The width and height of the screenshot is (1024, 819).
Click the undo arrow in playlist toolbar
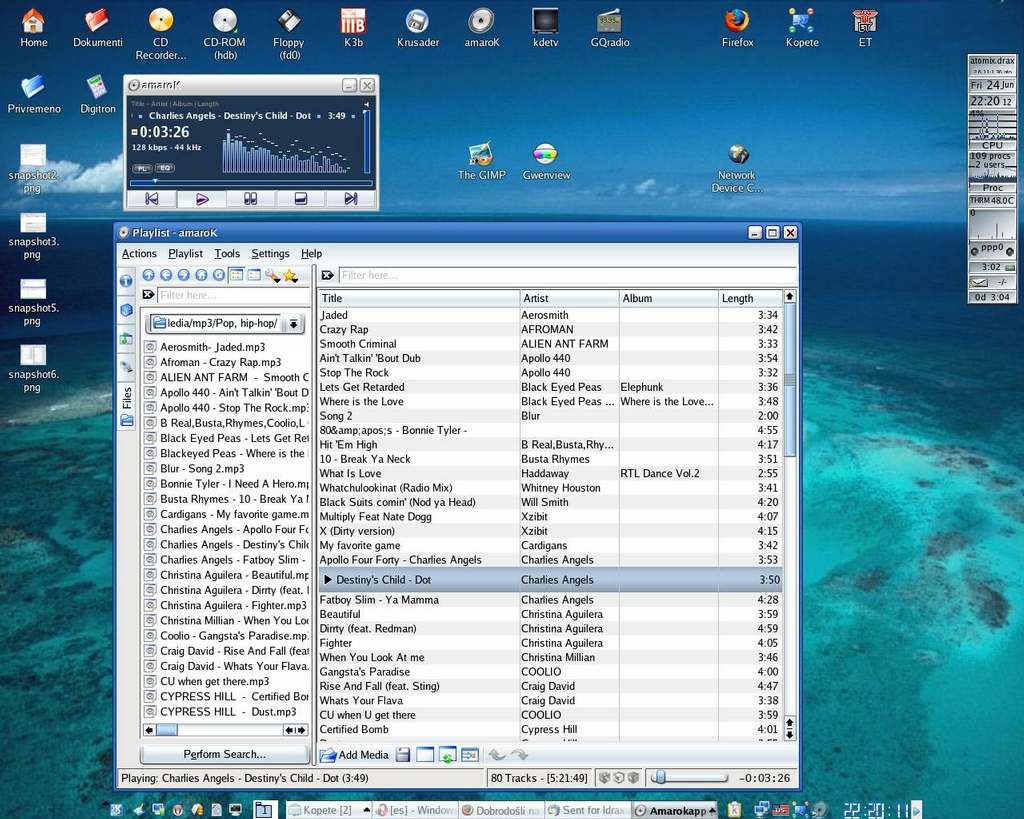pyautogui.click(x=496, y=755)
